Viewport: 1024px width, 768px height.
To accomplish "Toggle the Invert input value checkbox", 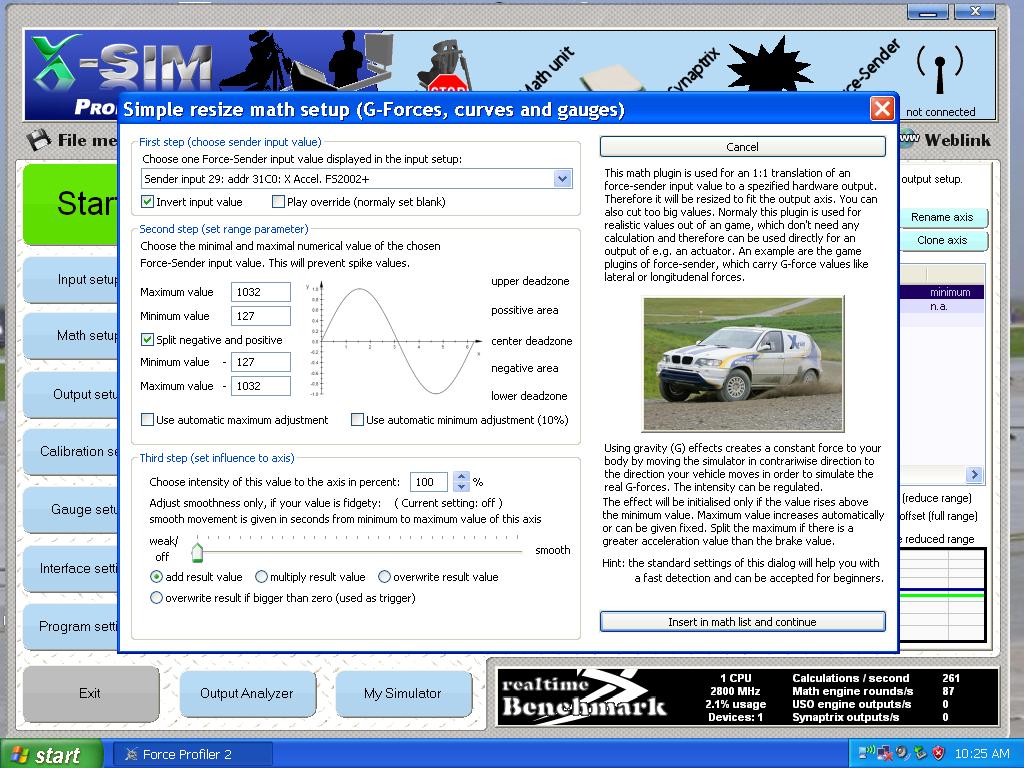I will click(148, 202).
